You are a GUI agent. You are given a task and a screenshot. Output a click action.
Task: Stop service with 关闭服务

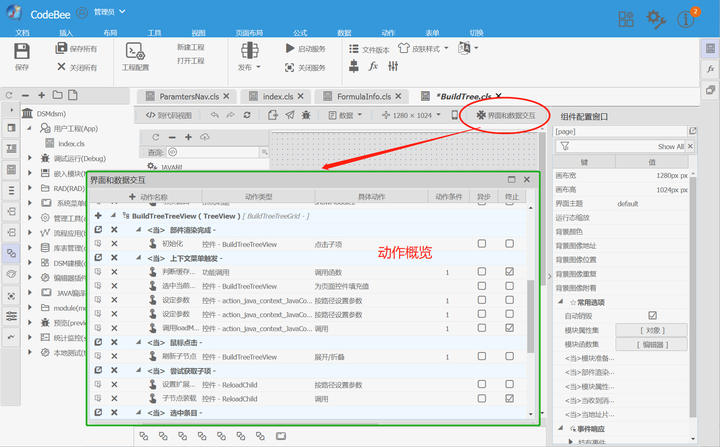pyautogui.click(x=305, y=68)
